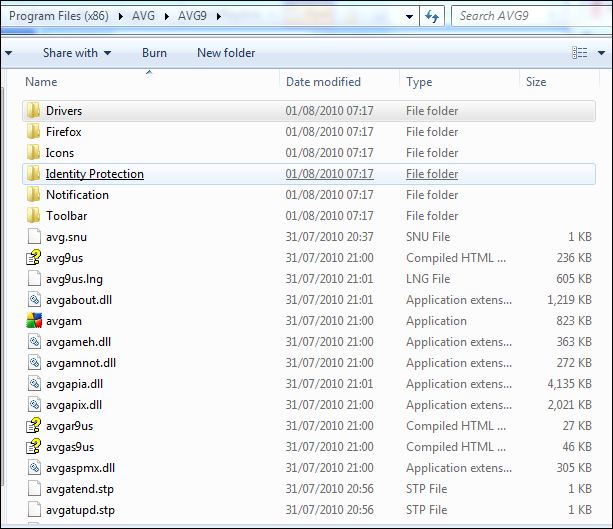Open the dropdown arrow left of Share with
Screen dimensions: 613x529
click(x=8, y=53)
